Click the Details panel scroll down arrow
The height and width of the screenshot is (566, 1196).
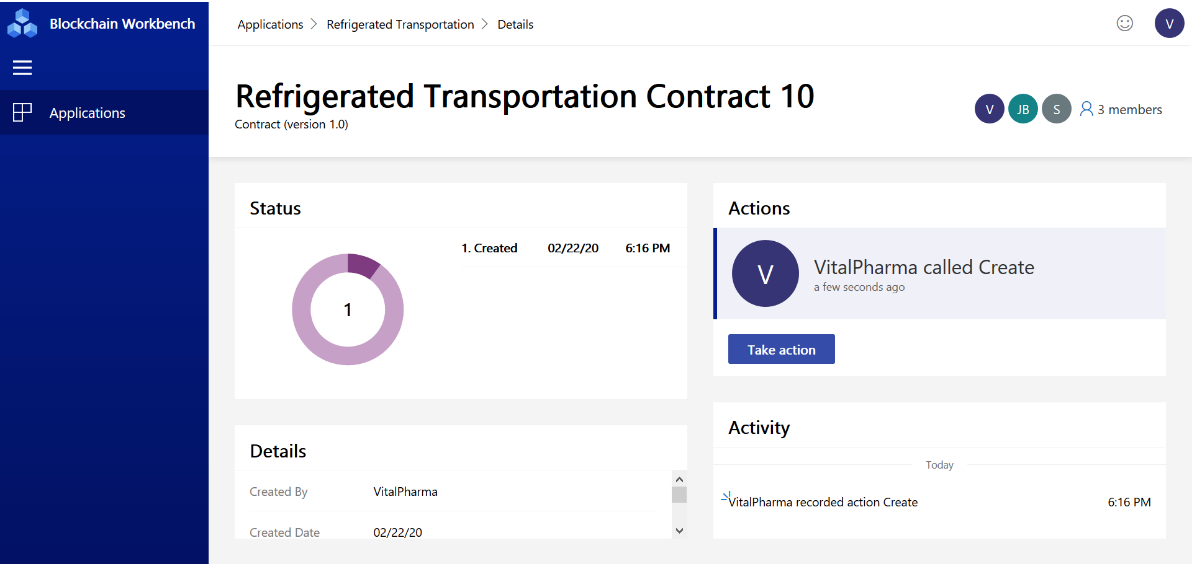coord(679,531)
